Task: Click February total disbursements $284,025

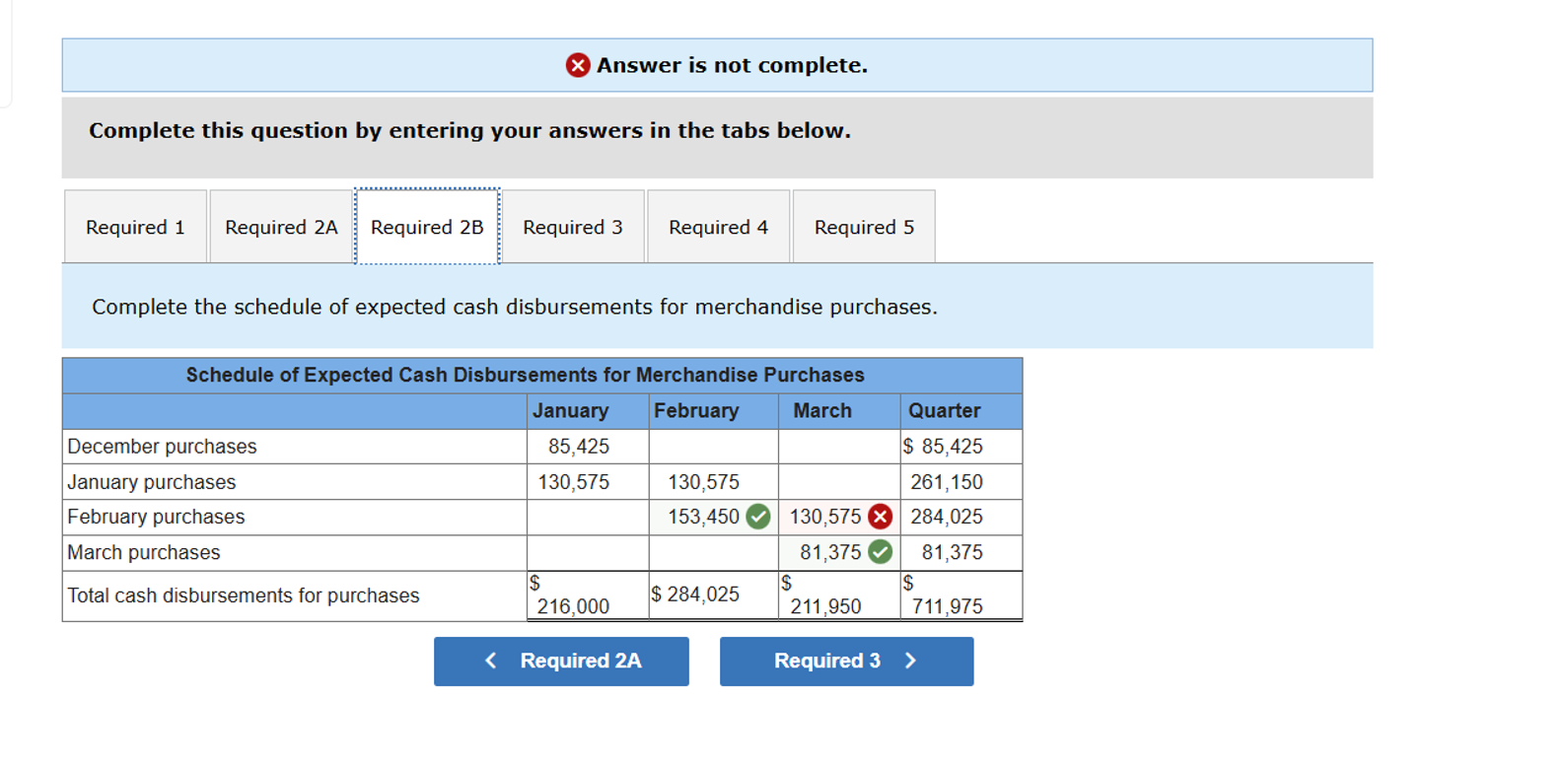Action: (x=713, y=595)
